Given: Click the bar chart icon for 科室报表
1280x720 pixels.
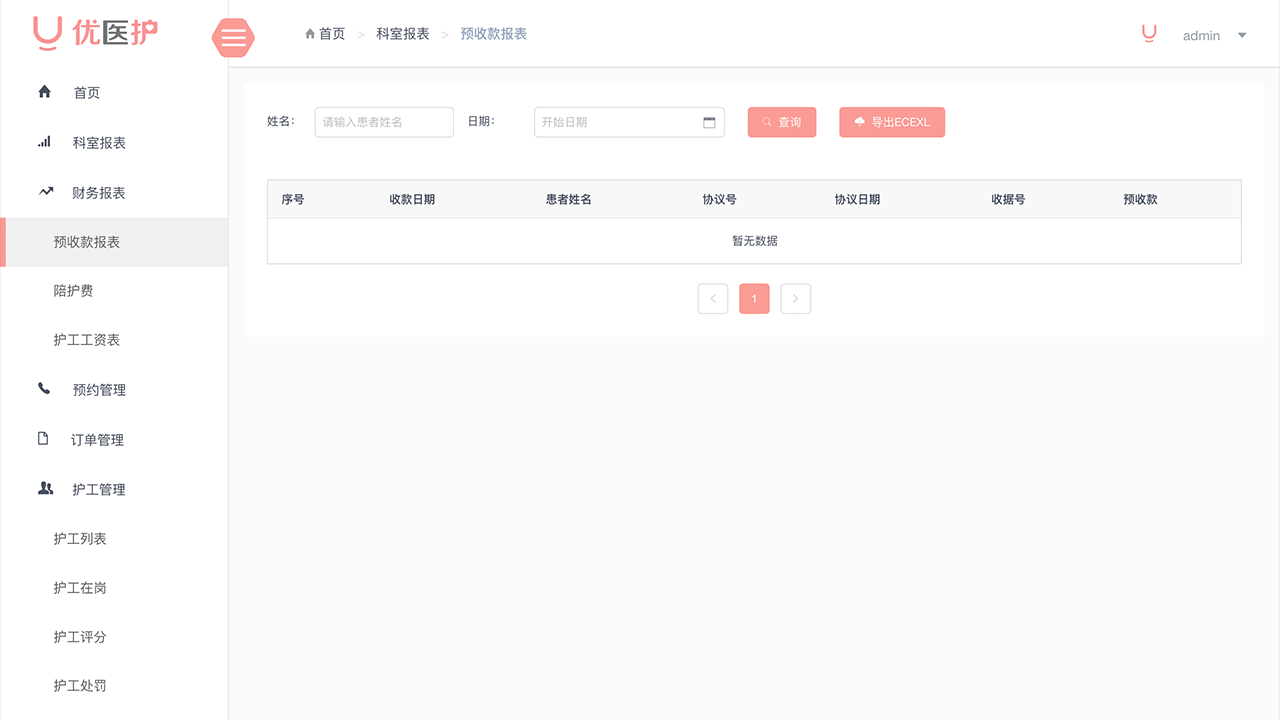Looking at the screenshot, I should coord(44,141).
